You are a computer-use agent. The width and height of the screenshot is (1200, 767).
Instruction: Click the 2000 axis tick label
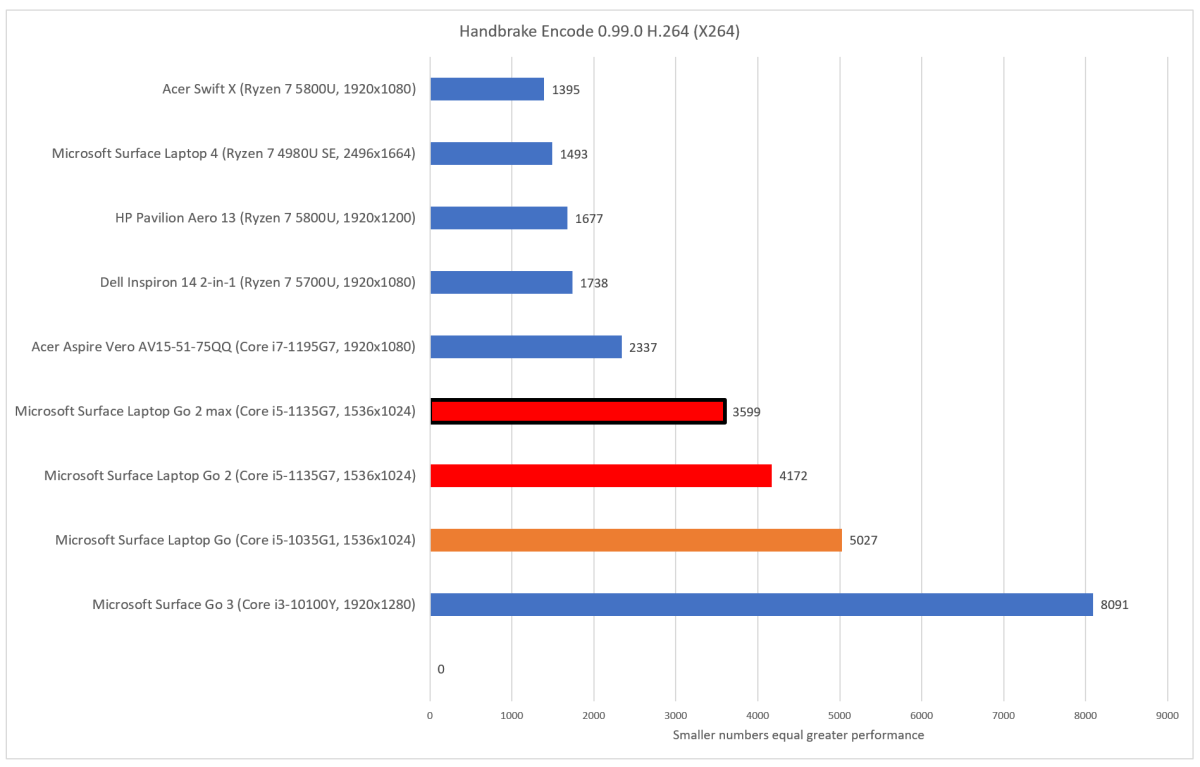(594, 715)
